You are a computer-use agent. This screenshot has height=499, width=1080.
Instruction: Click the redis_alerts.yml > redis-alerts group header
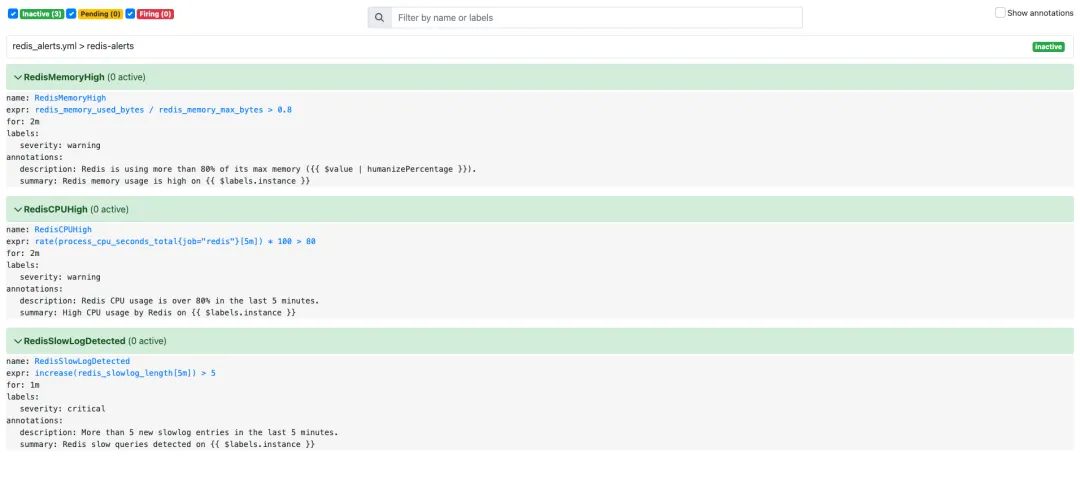[73, 46]
